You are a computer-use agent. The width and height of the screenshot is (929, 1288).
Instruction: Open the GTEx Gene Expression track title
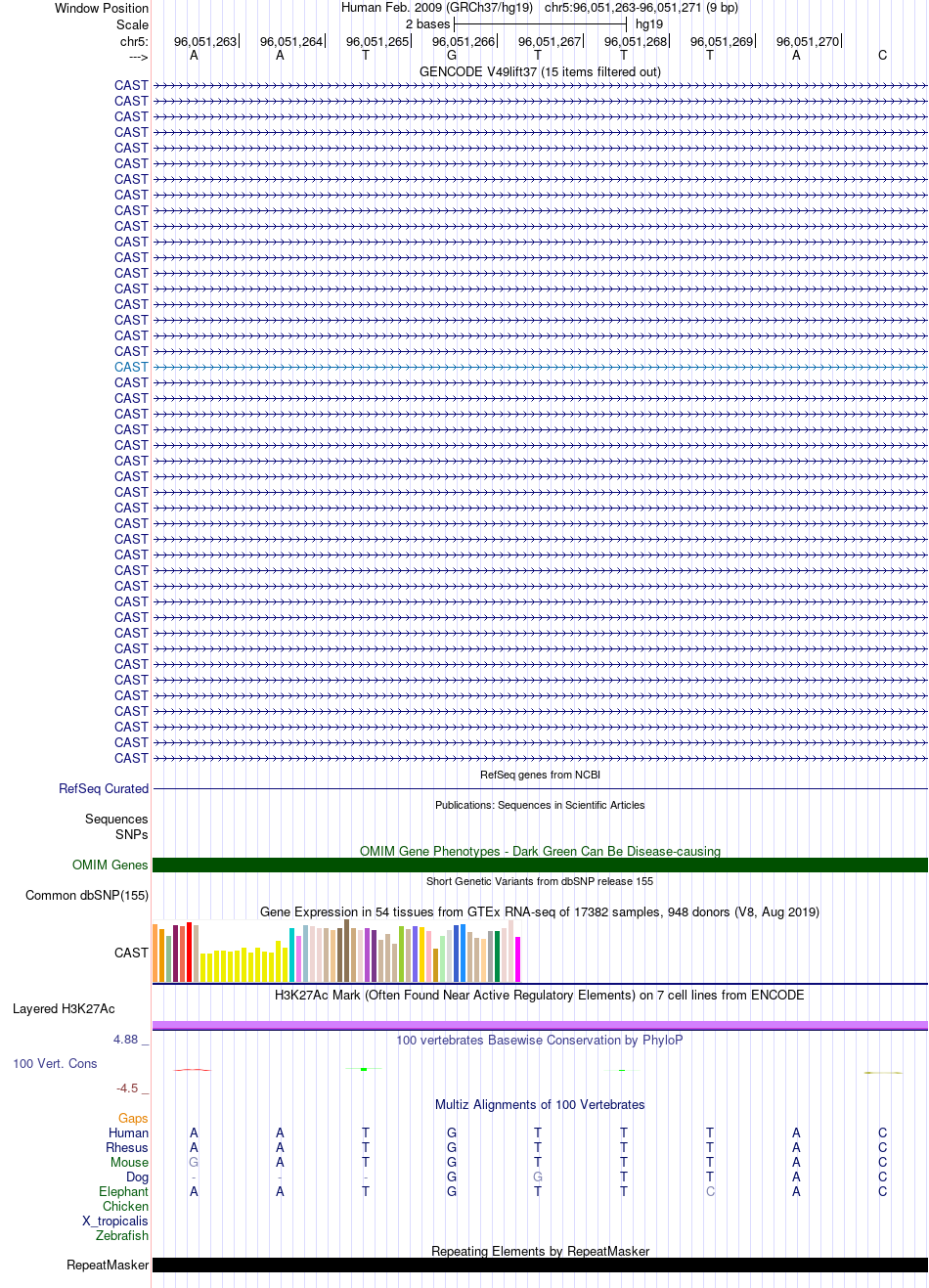click(540, 911)
